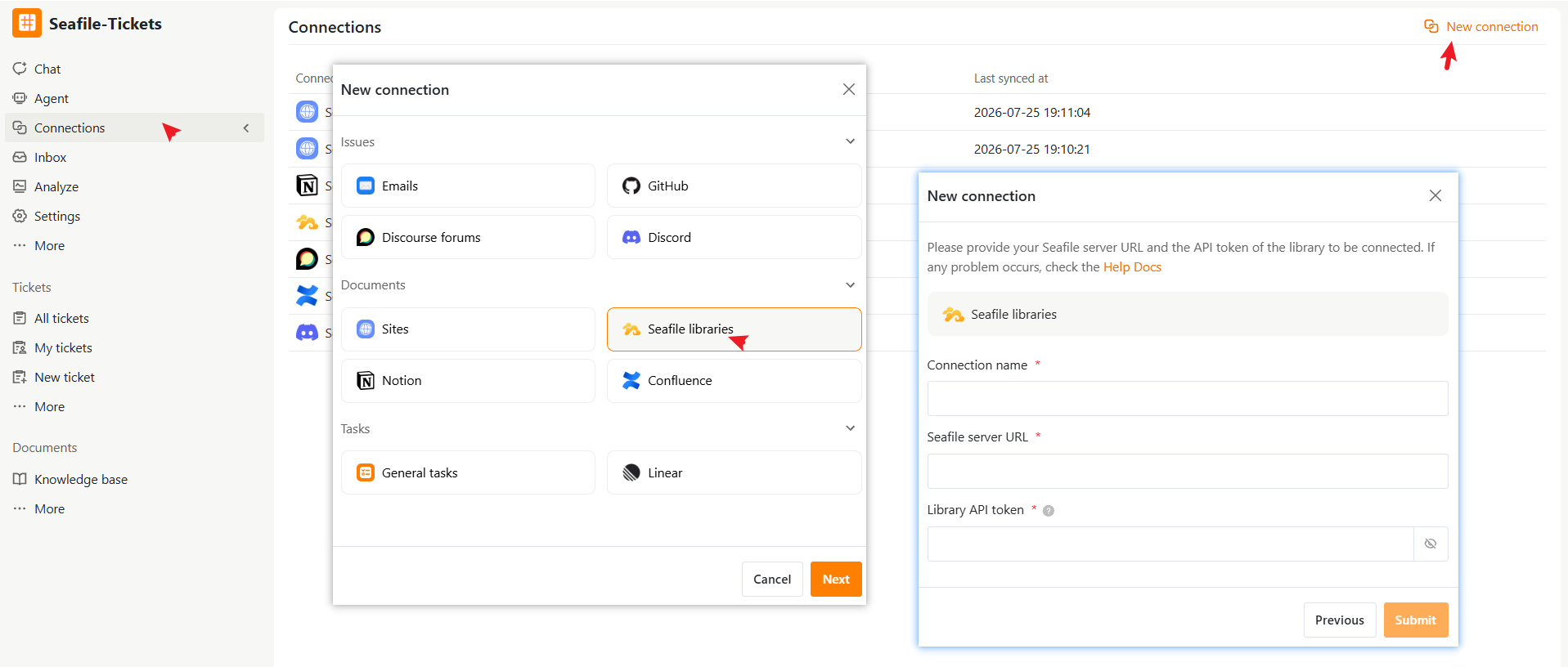Select the GitHub connection type
The height and width of the screenshot is (667, 1568).
pyautogui.click(x=735, y=186)
